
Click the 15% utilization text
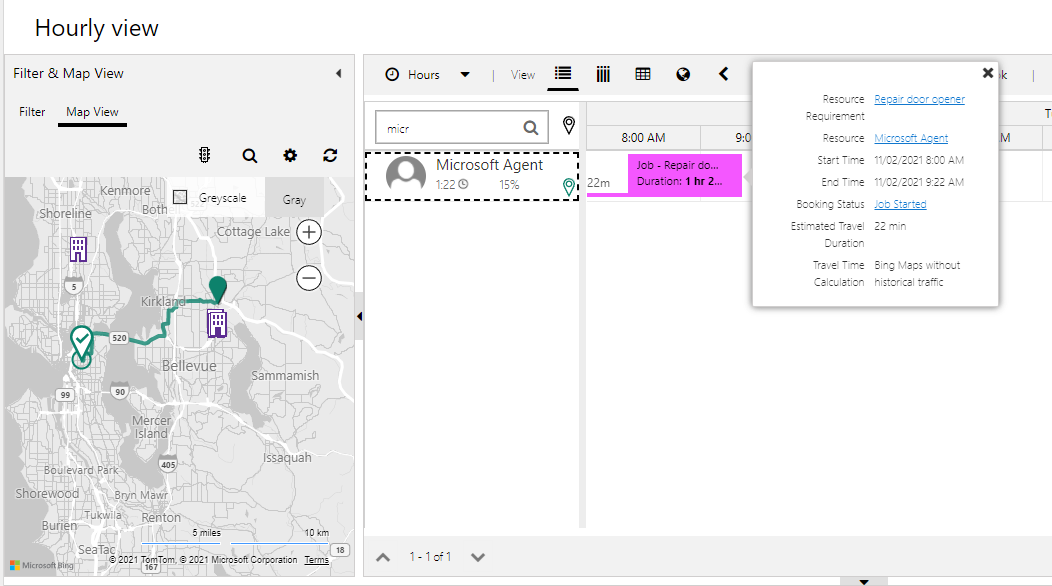[509, 185]
